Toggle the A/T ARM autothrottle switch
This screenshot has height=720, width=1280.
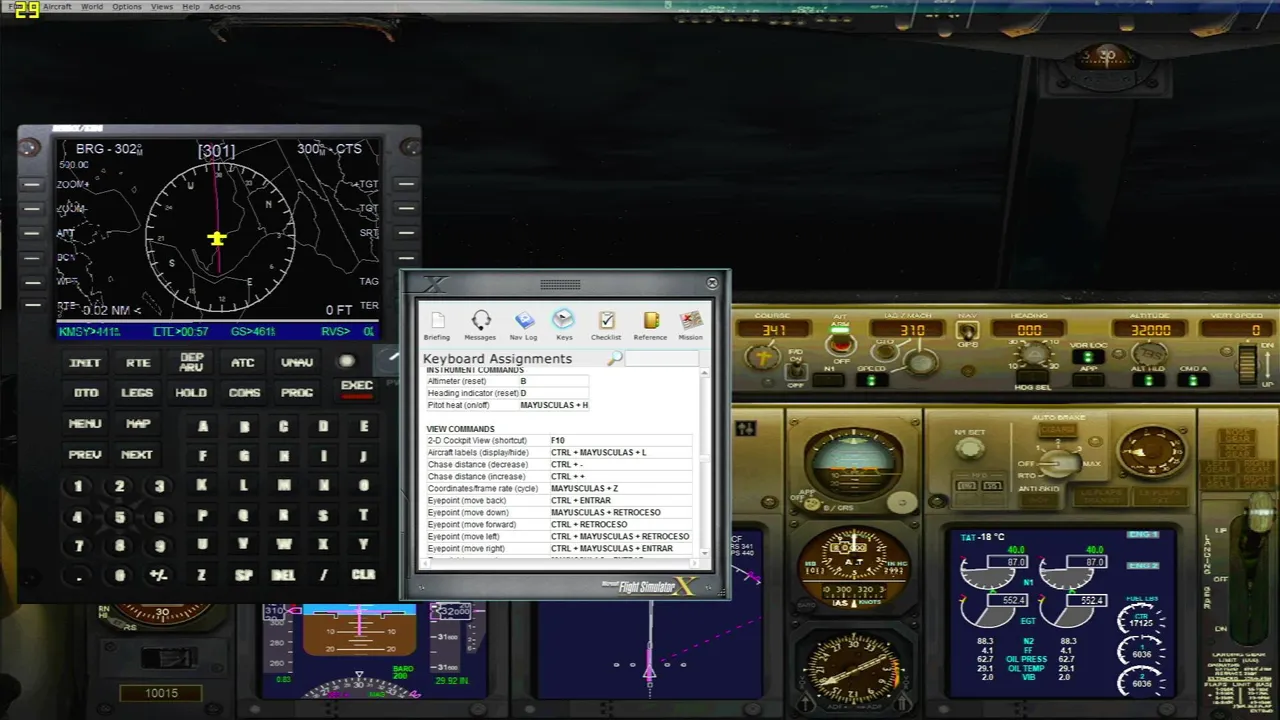click(840, 343)
